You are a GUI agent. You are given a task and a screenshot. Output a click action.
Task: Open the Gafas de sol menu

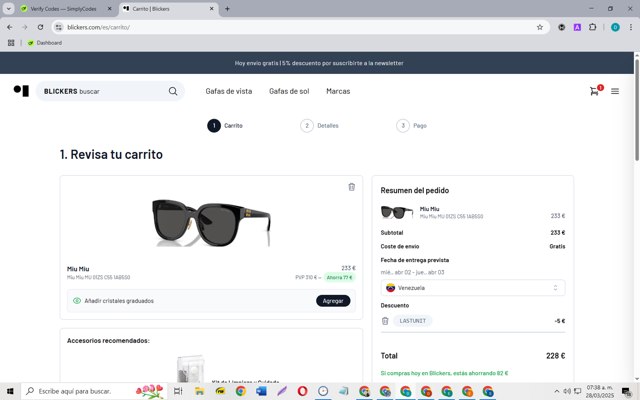(289, 91)
